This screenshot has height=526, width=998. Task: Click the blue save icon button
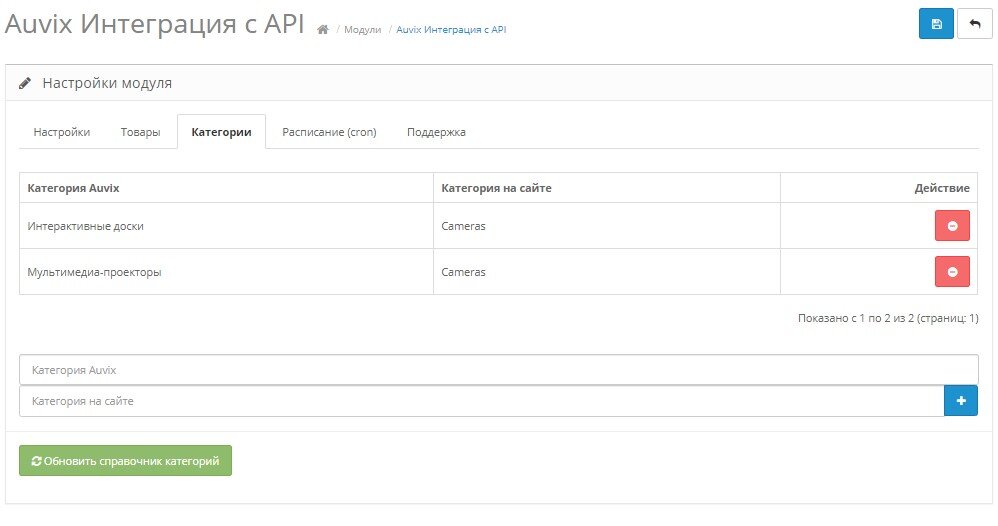pyautogui.click(x=936, y=24)
